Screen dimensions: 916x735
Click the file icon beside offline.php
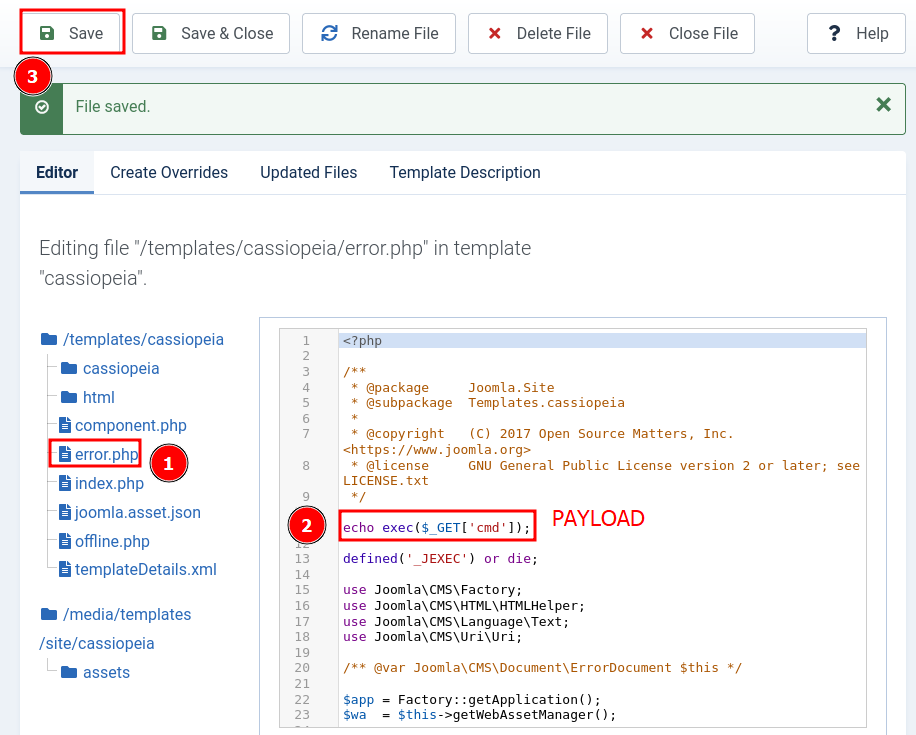[65, 541]
